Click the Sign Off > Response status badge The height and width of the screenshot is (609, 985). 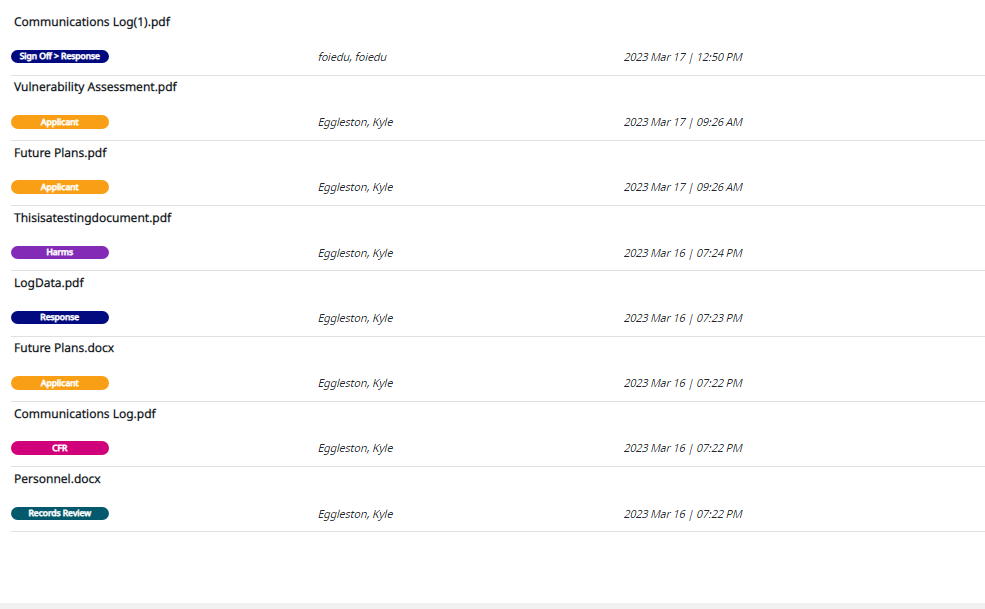[59, 56]
